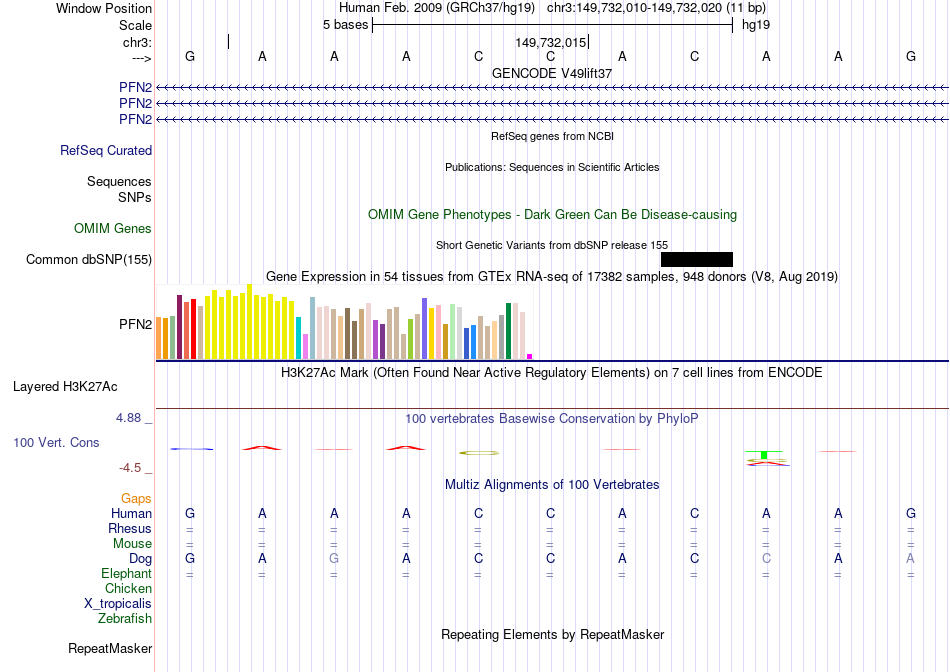The height and width of the screenshot is (672, 950).
Task: Click the magenta bar ending the GTEx chart
Action: 530,356
